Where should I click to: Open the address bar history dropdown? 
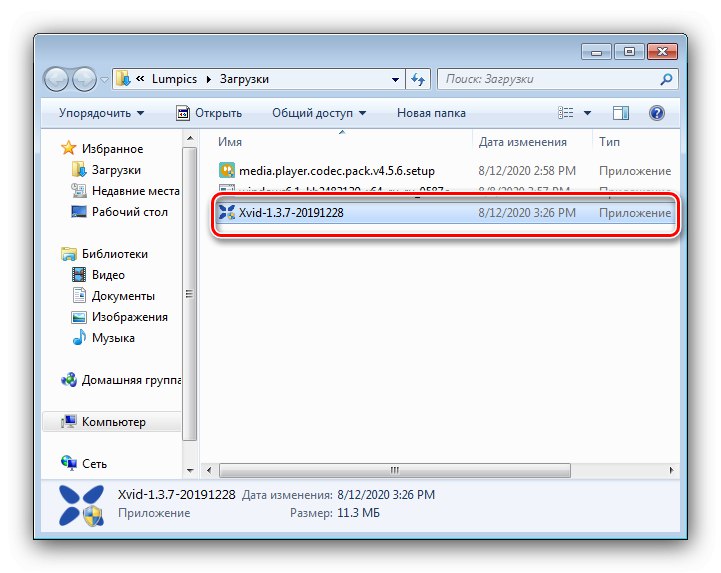tap(395, 80)
